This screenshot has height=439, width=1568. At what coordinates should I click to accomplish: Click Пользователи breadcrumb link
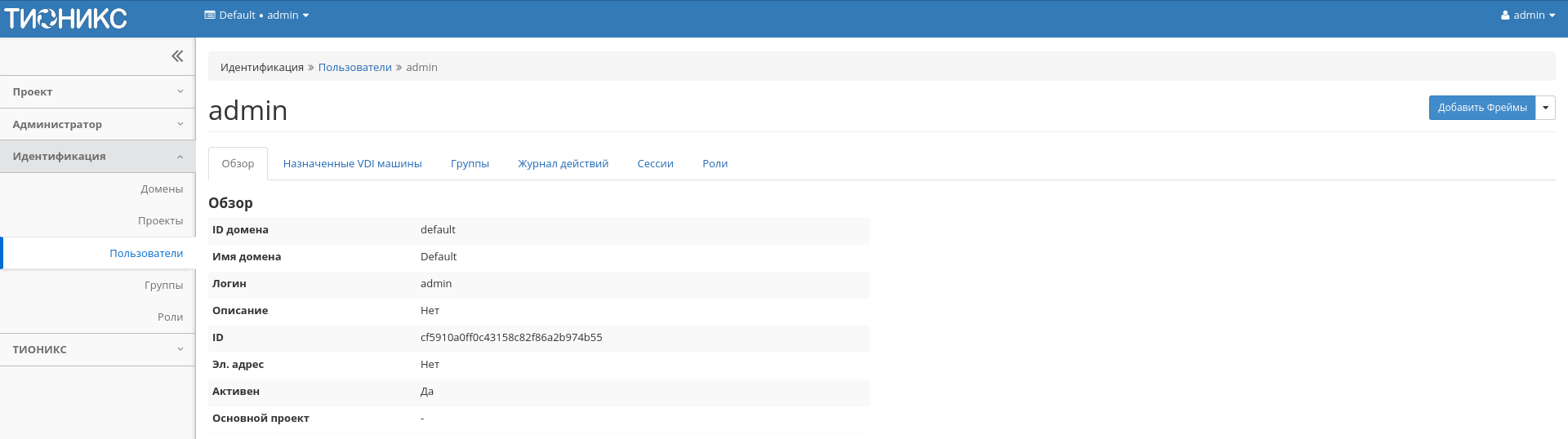tap(354, 68)
